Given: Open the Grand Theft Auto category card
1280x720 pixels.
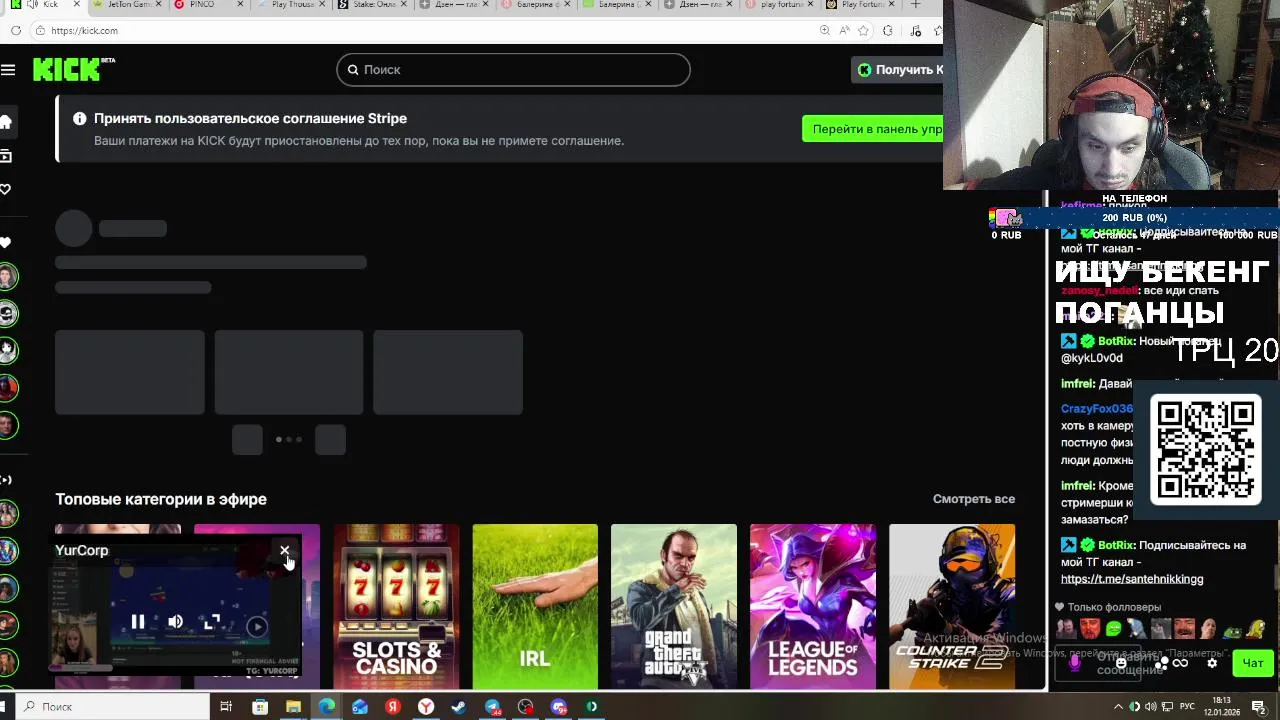Looking at the screenshot, I should pyautogui.click(x=674, y=606).
